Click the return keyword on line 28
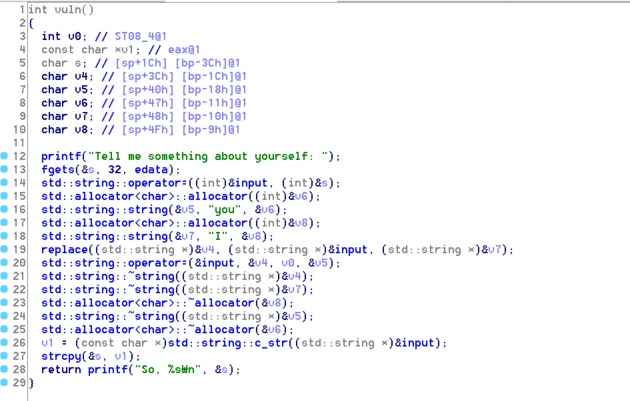 [x=61, y=369]
